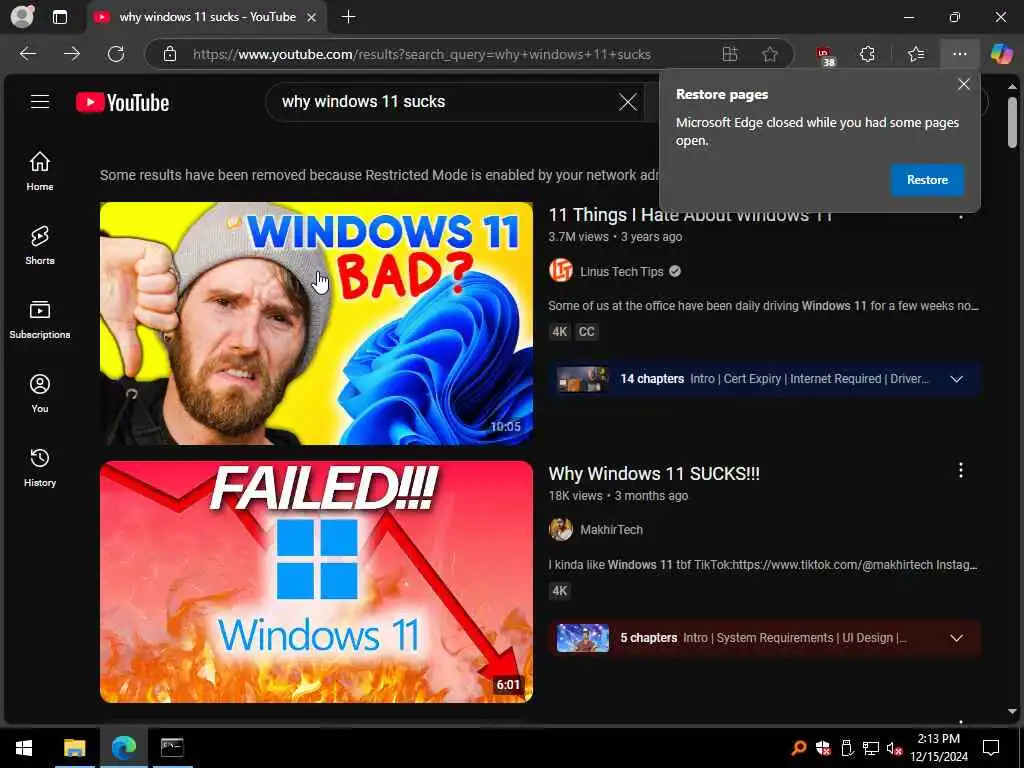Dismiss the Restore pages popup
1024x768 pixels.
pos(963,84)
